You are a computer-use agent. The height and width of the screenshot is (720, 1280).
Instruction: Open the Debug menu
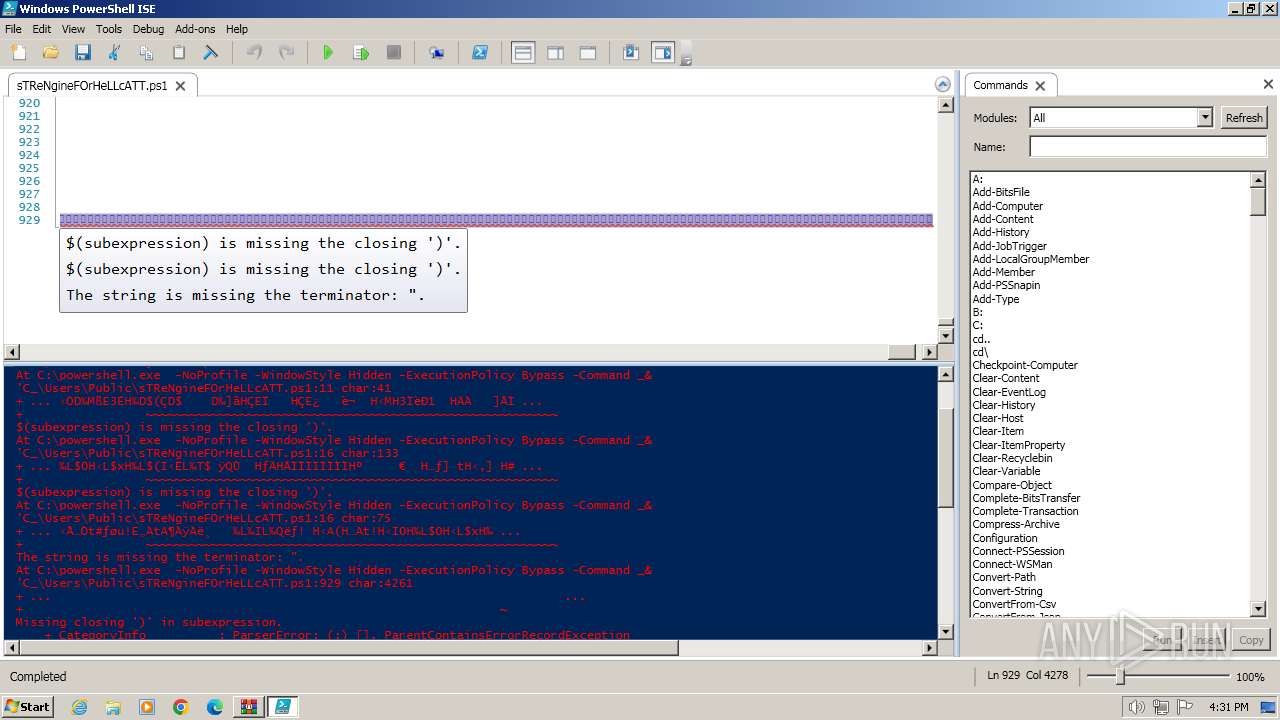148,29
